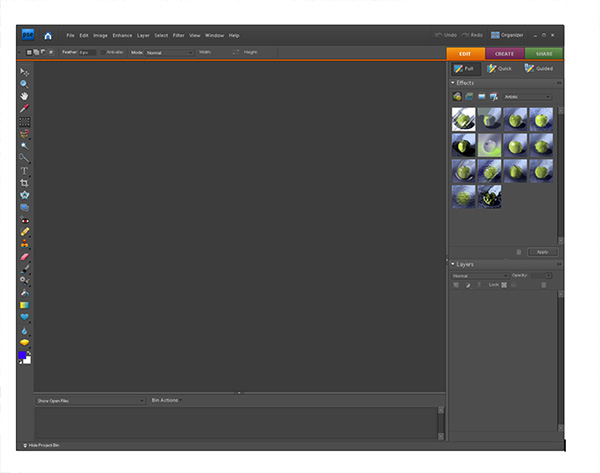The width and height of the screenshot is (600, 473).
Task: Collapse the Effects panel
Action: point(453,83)
